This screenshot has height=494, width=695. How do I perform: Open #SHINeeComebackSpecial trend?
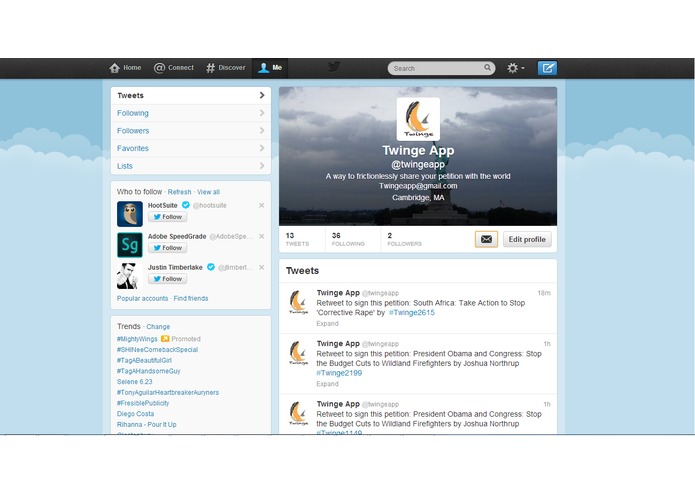pos(157,350)
